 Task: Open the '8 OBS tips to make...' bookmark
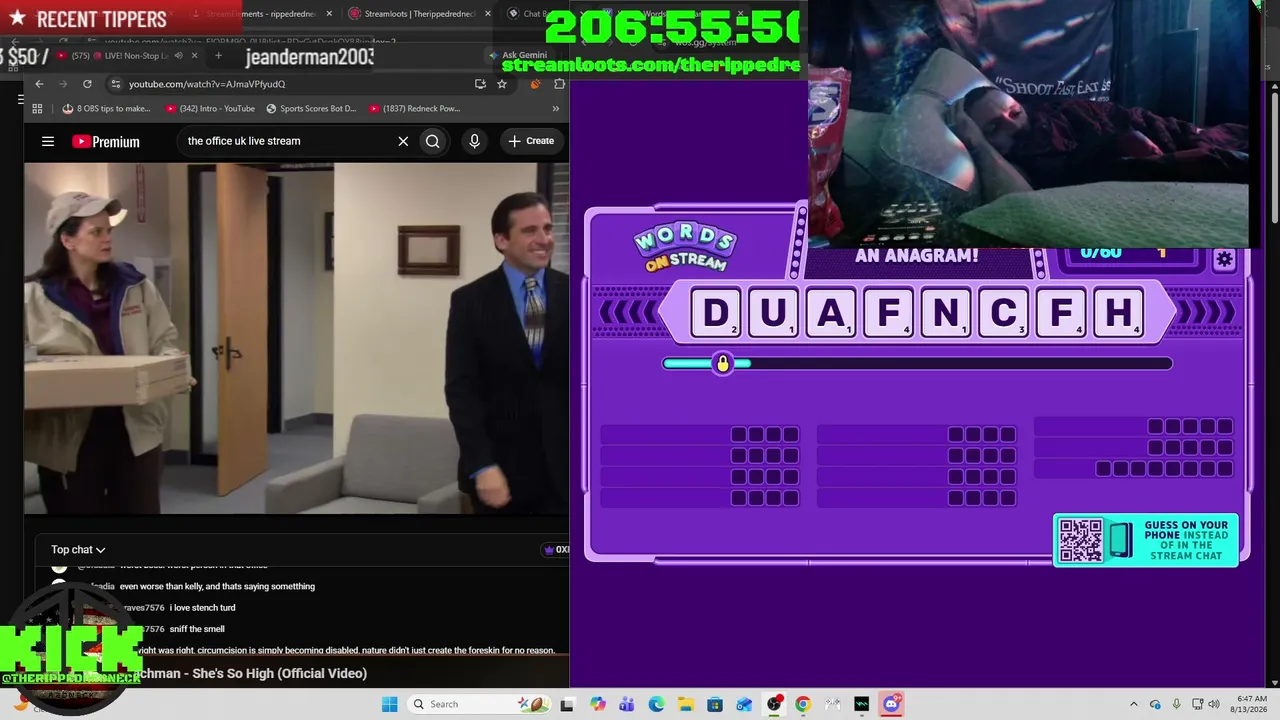point(106,108)
